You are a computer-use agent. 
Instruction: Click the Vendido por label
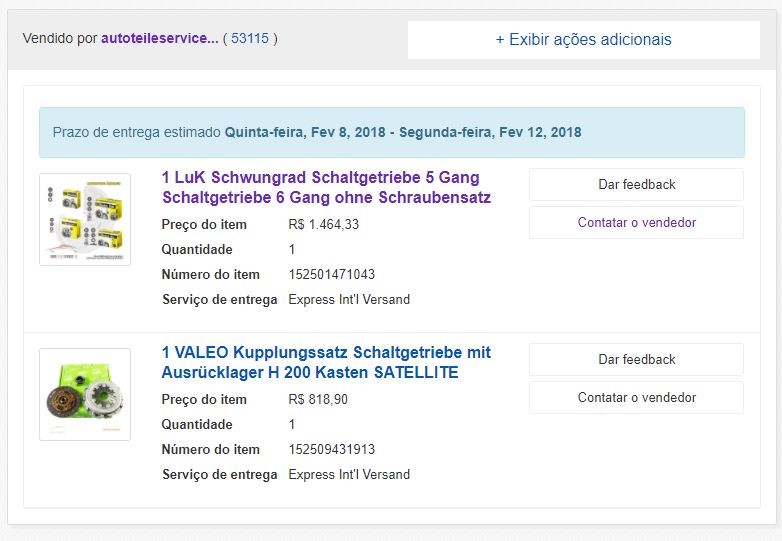(x=60, y=38)
